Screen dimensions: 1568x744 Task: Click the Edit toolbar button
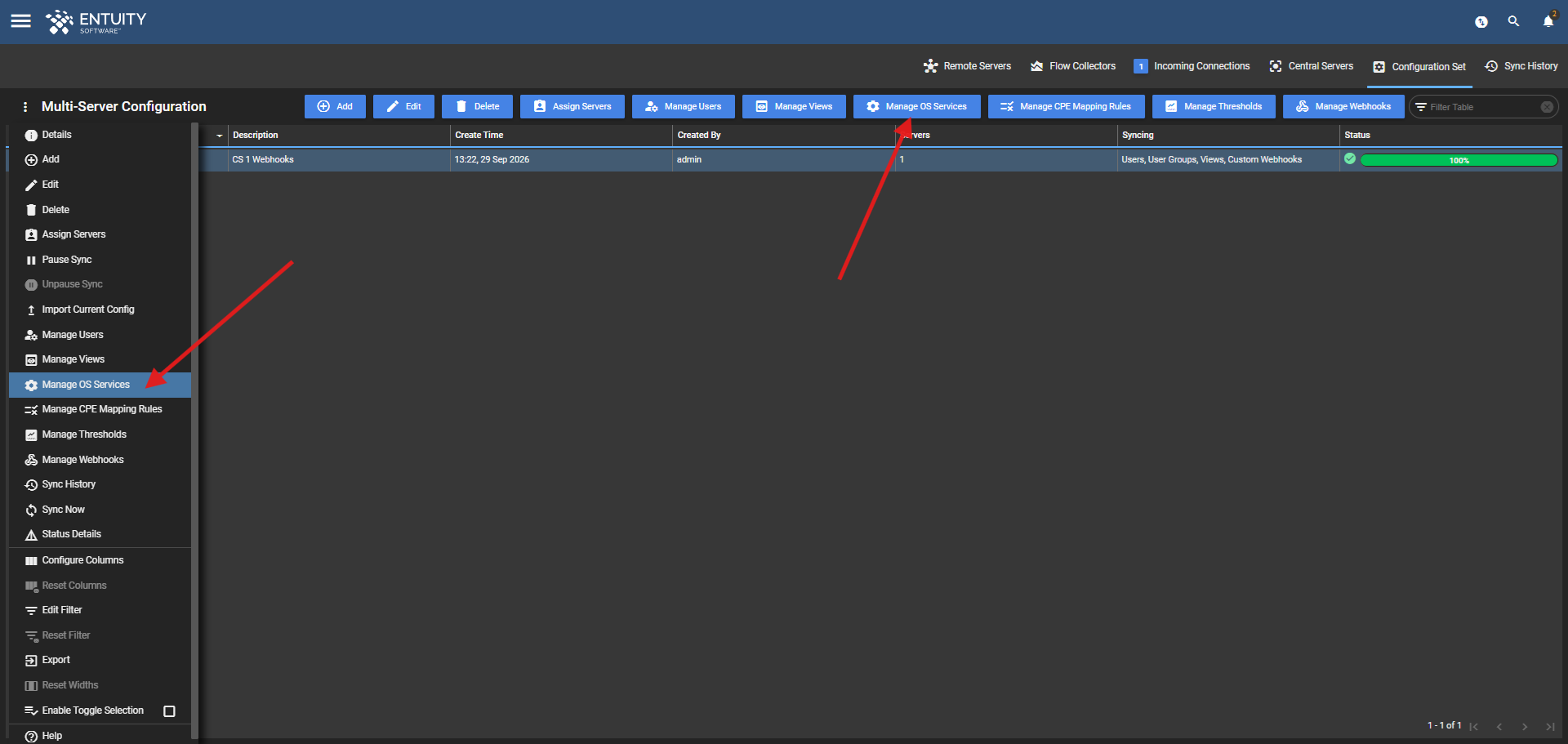pos(403,106)
